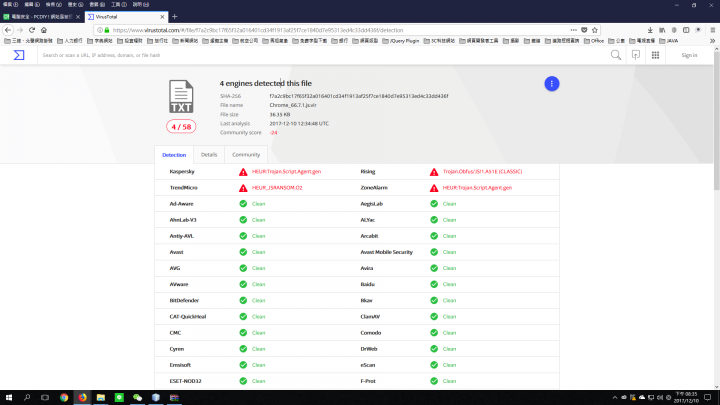This screenshot has height=405, width=720.
Task: Click the browser home icon
Action: coord(44,30)
